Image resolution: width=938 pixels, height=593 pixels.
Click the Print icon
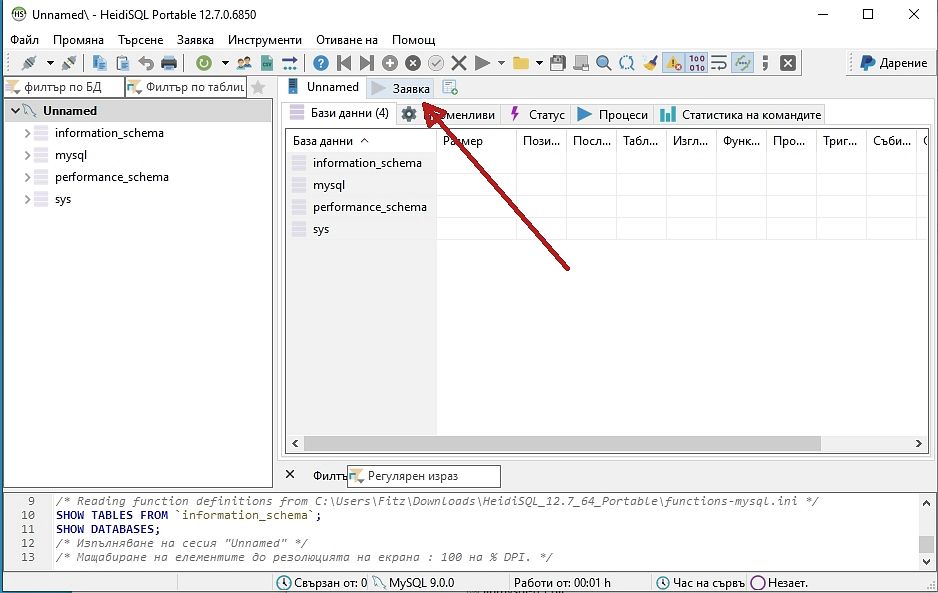tap(169, 63)
